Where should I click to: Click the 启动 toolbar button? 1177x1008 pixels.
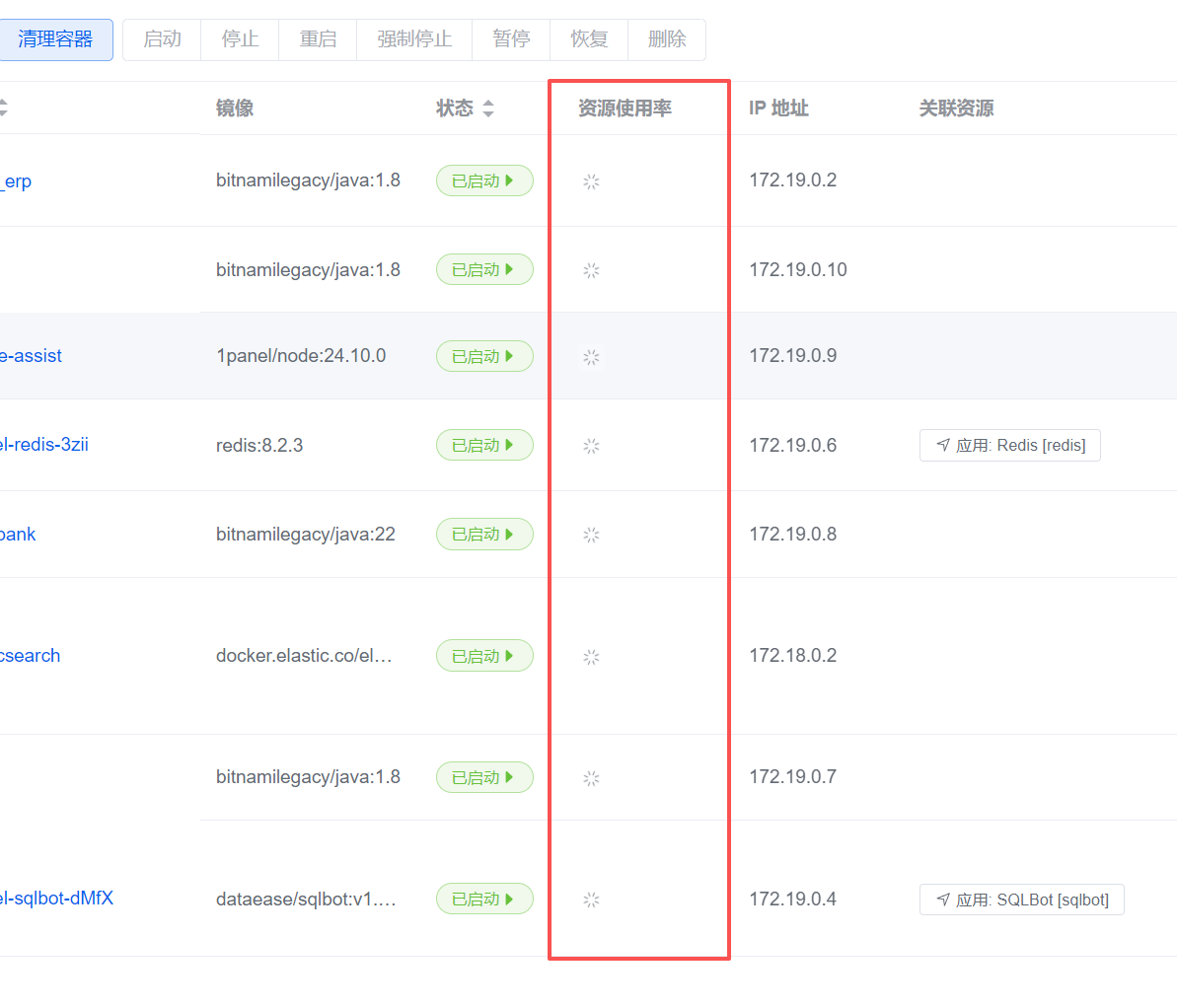pos(162,39)
